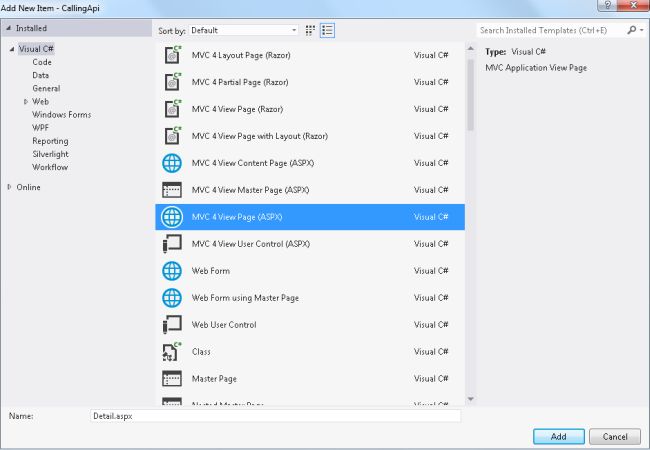Click Visual C# label in Web Form row
650x450 pixels.
431,271
